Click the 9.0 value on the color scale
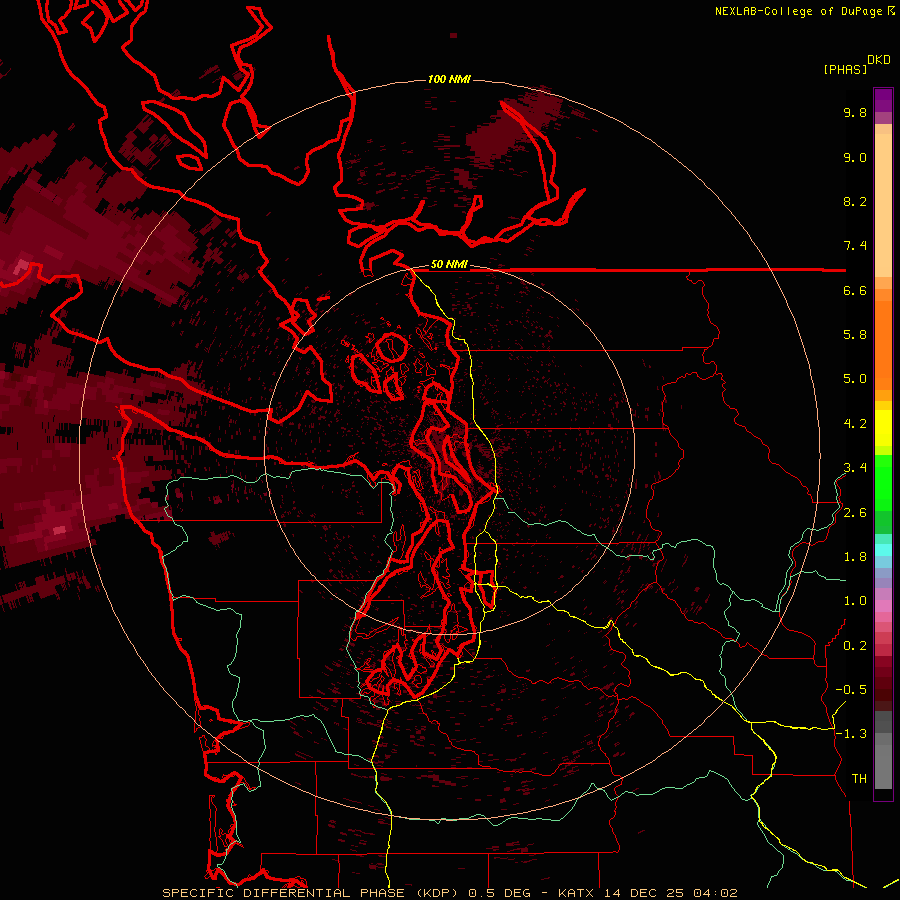Image resolution: width=900 pixels, height=900 pixels. coord(855,157)
